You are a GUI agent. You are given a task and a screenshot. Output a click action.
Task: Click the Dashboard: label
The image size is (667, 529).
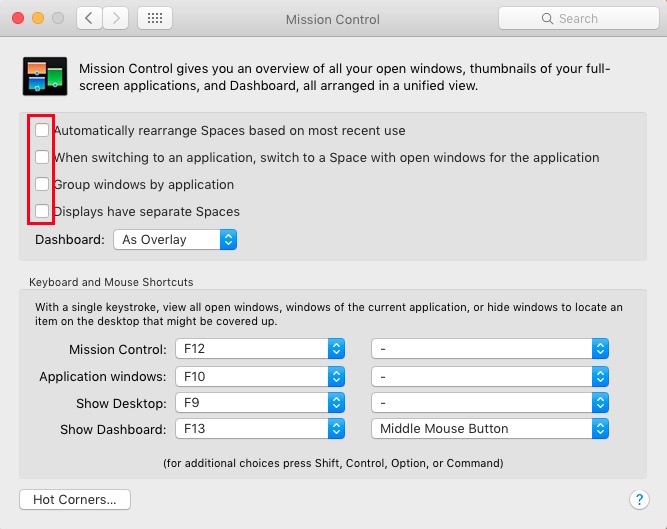pos(70,240)
